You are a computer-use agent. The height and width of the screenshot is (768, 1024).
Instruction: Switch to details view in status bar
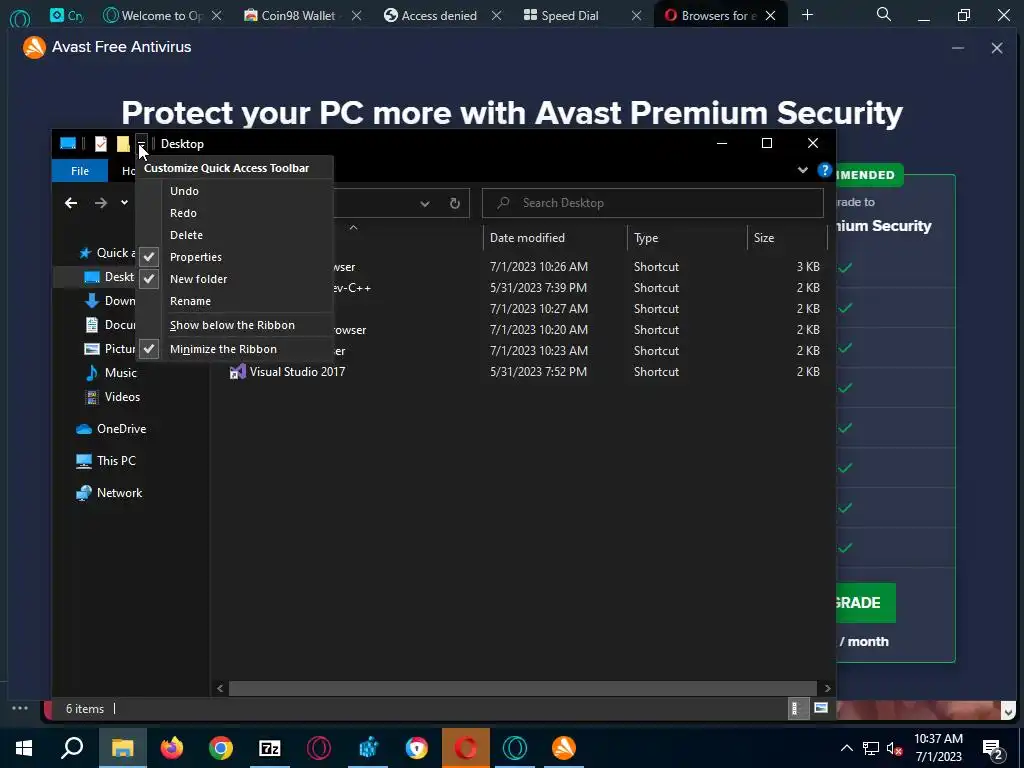point(796,709)
